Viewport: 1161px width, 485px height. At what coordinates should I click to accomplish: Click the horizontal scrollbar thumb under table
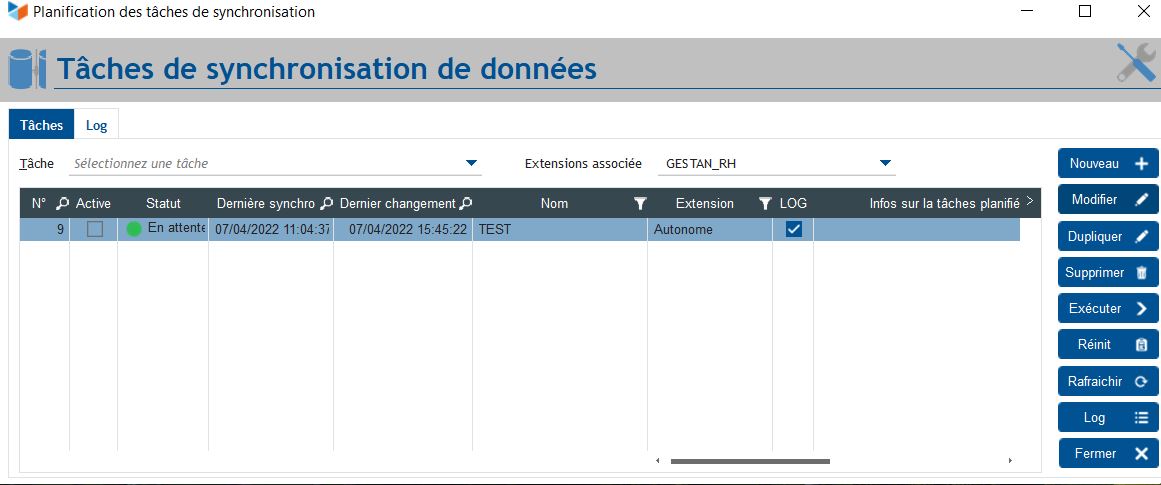point(750,461)
